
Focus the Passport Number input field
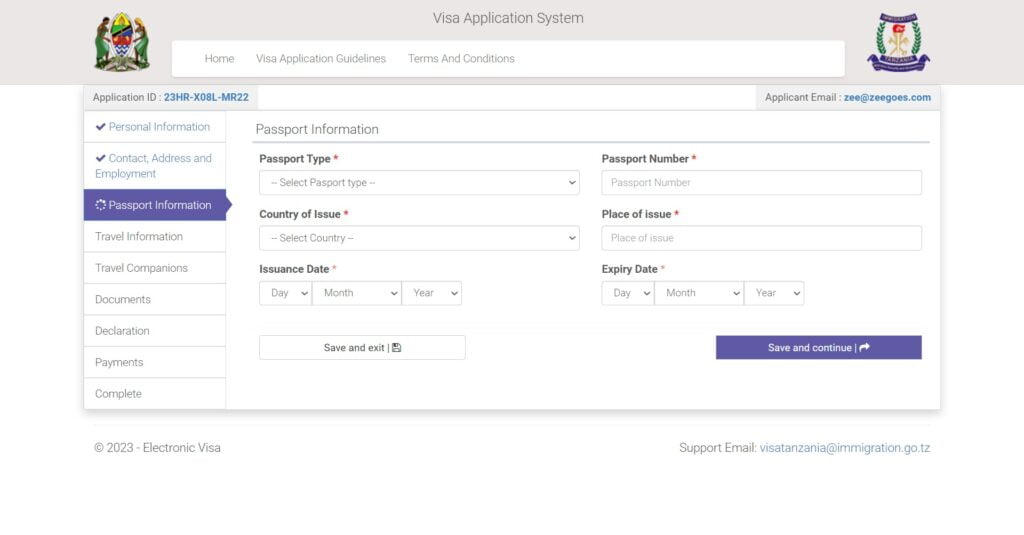point(761,183)
